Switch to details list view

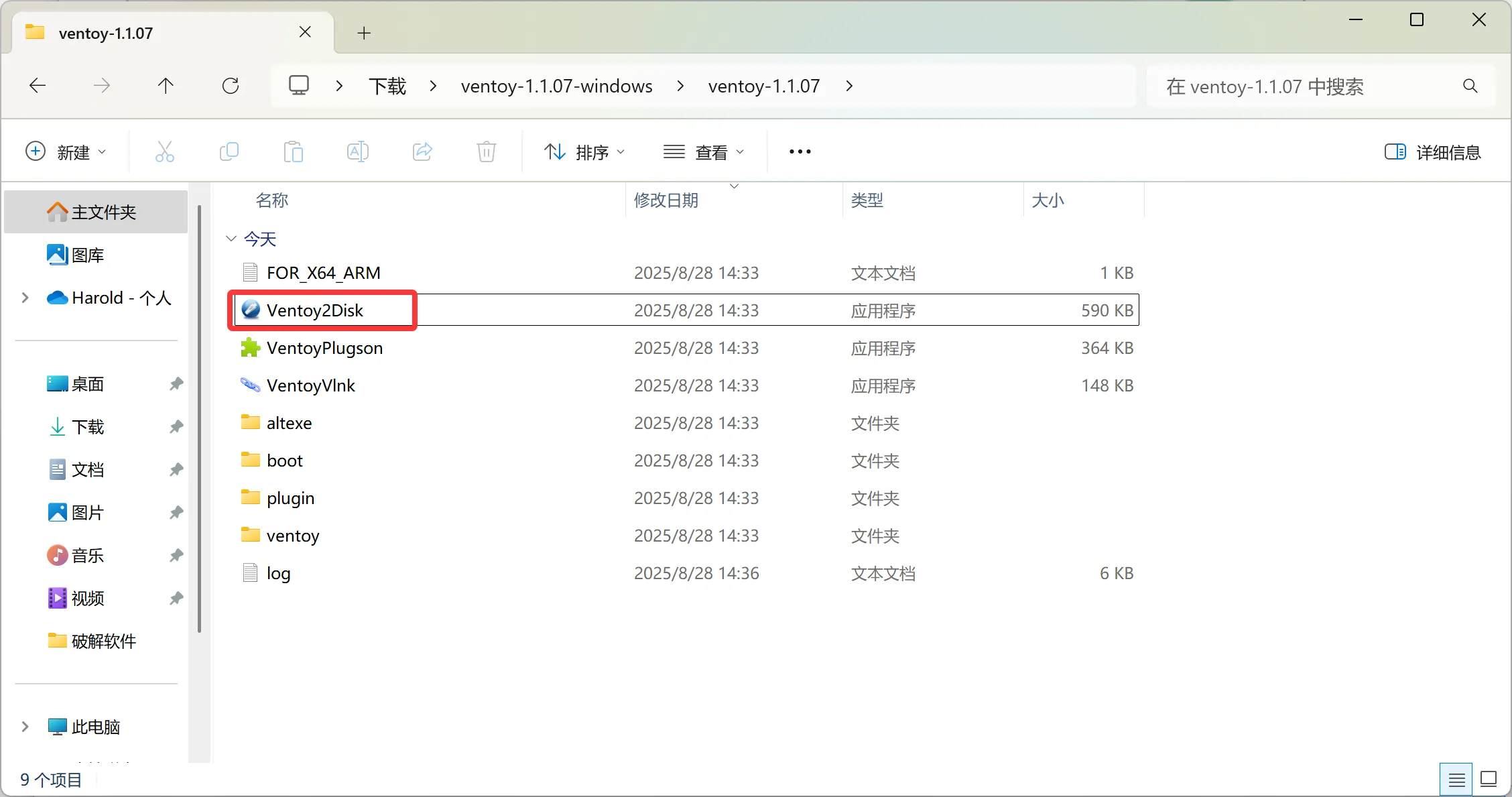(1456, 779)
